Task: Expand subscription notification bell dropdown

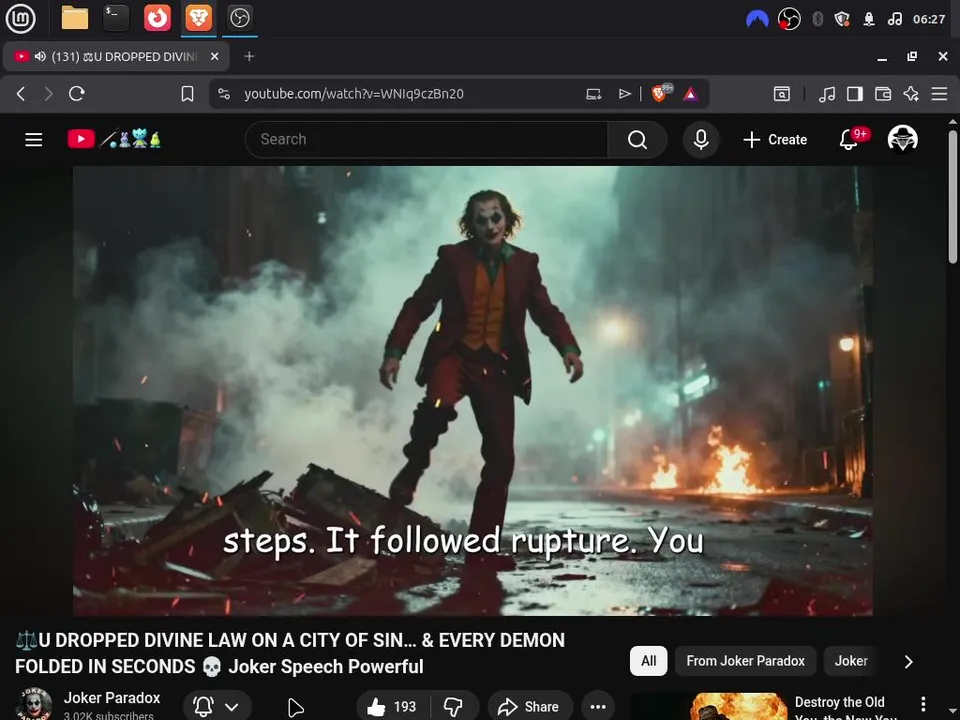Action: point(217,707)
